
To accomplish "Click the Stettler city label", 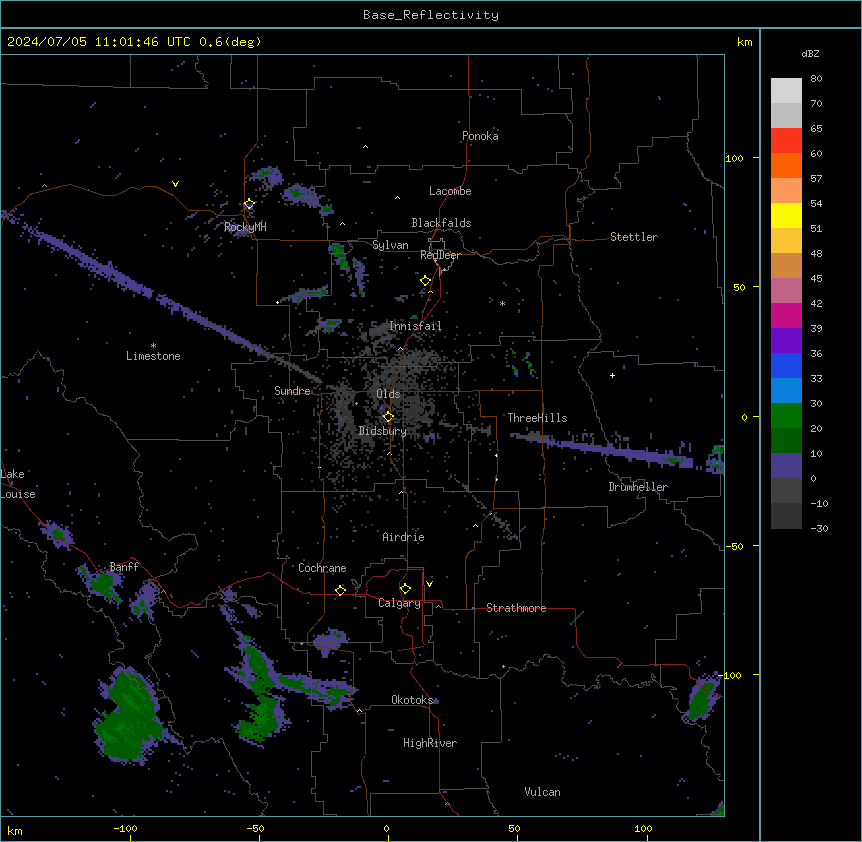I will tap(634, 237).
